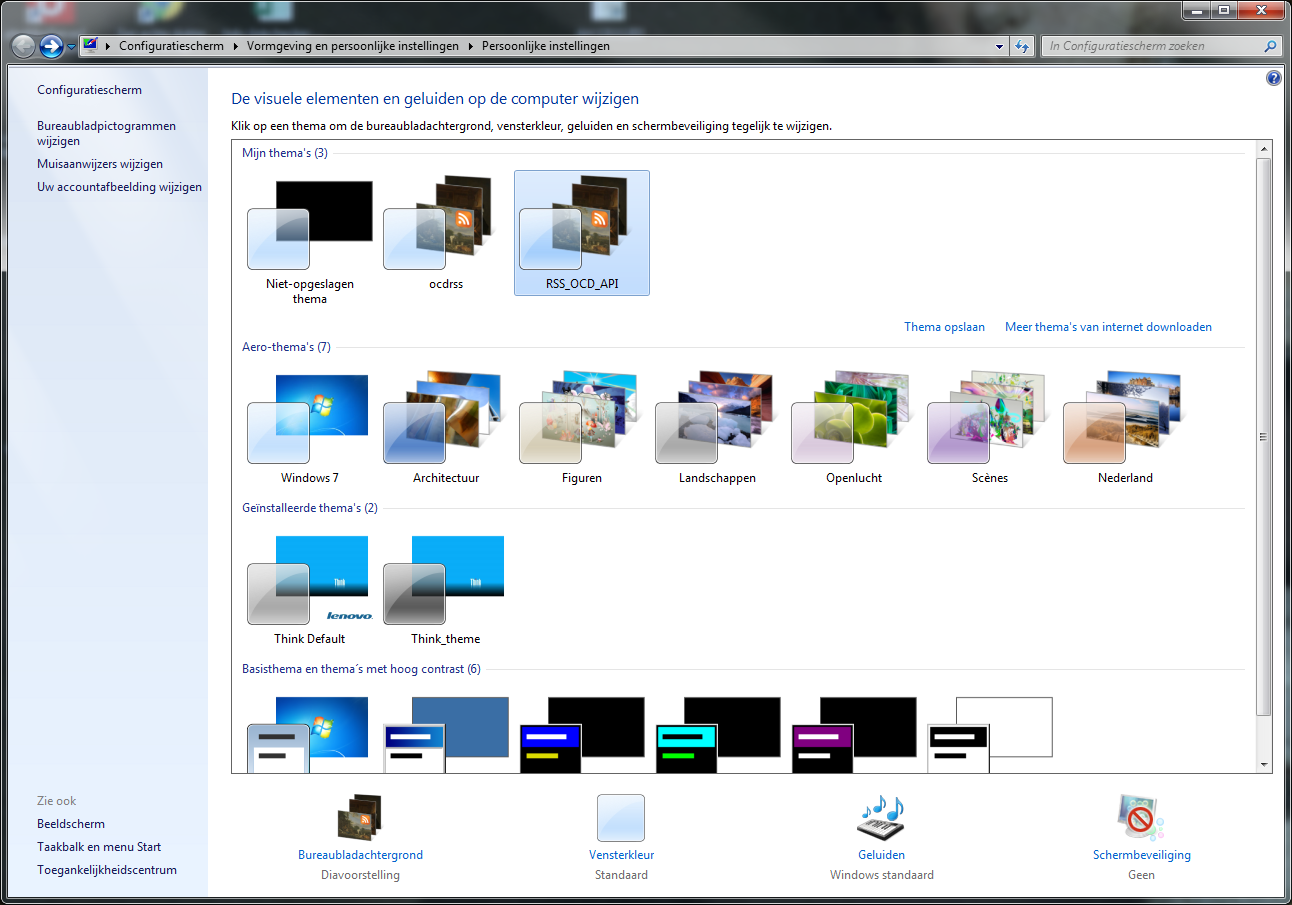Click the refresh icon beside address bar

[x=1022, y=46]
